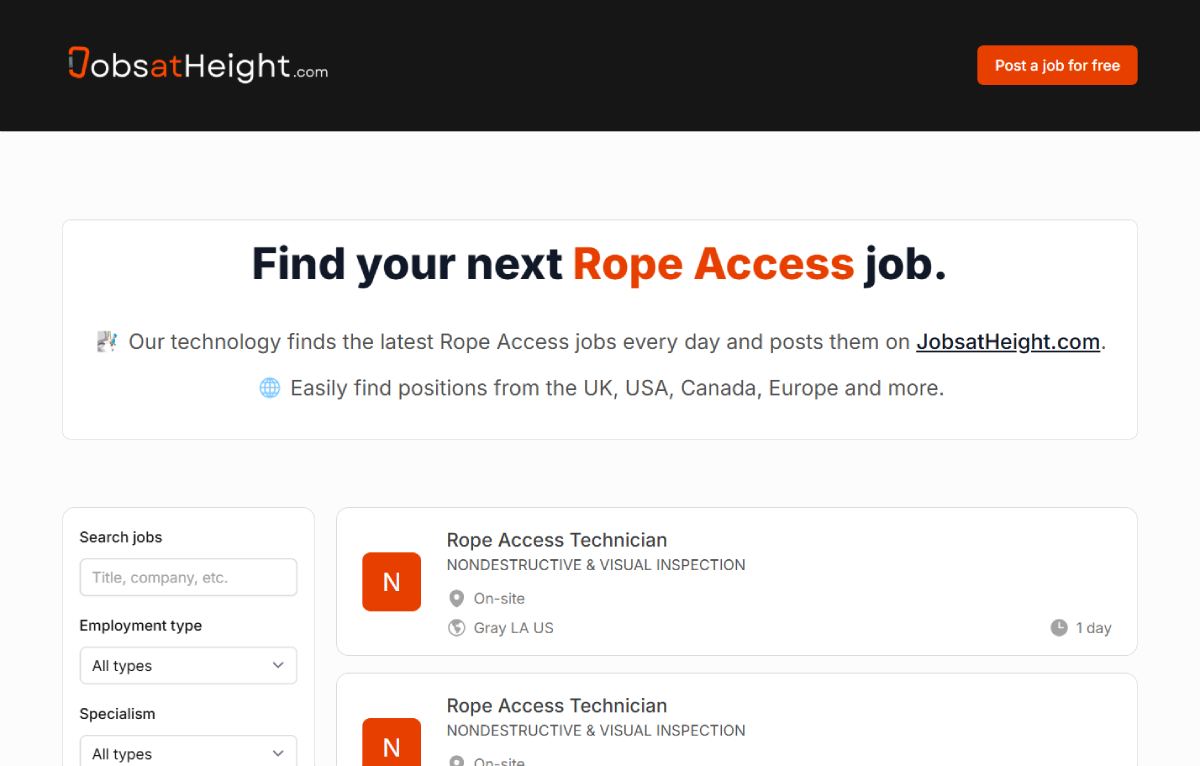Click the clock icon next to 1 day
This screenshot has height=766, width=1200.
coord(1059,628)
